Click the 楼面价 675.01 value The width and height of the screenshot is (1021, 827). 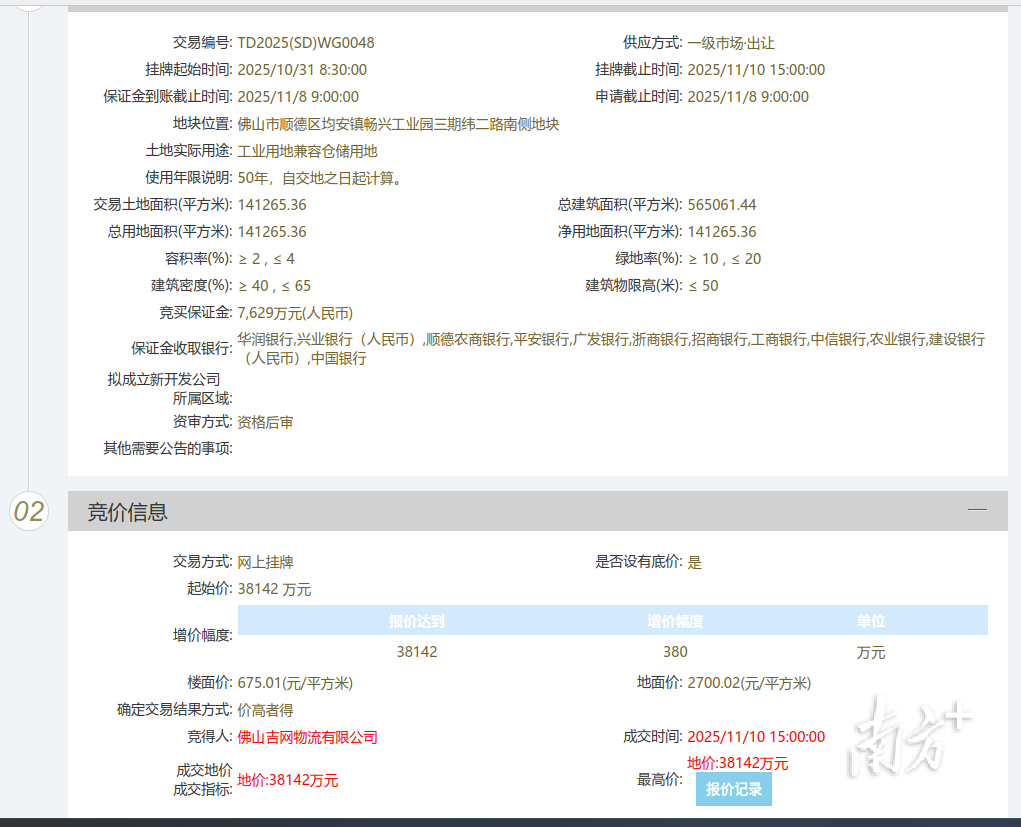coord(295,683)
